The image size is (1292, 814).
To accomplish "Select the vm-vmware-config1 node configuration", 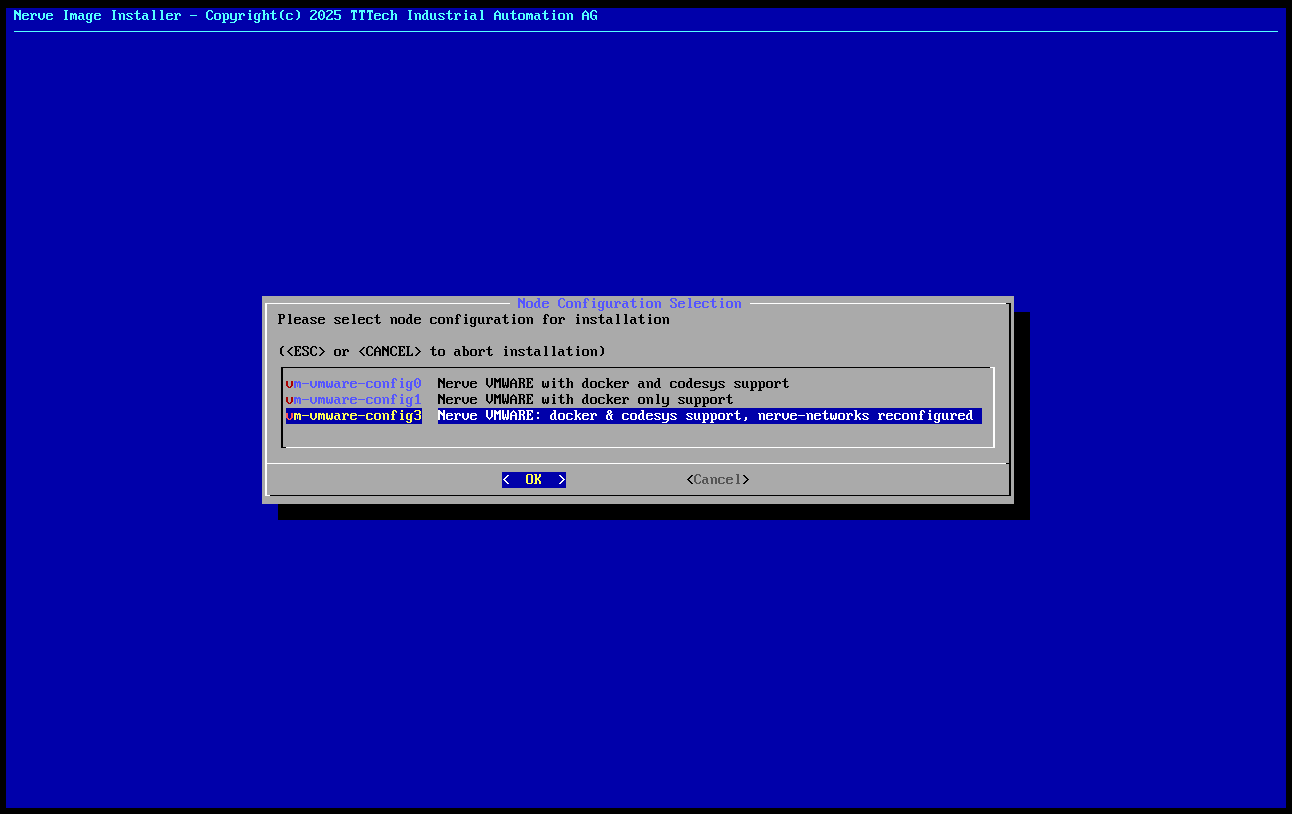I will tap(353, 399).
